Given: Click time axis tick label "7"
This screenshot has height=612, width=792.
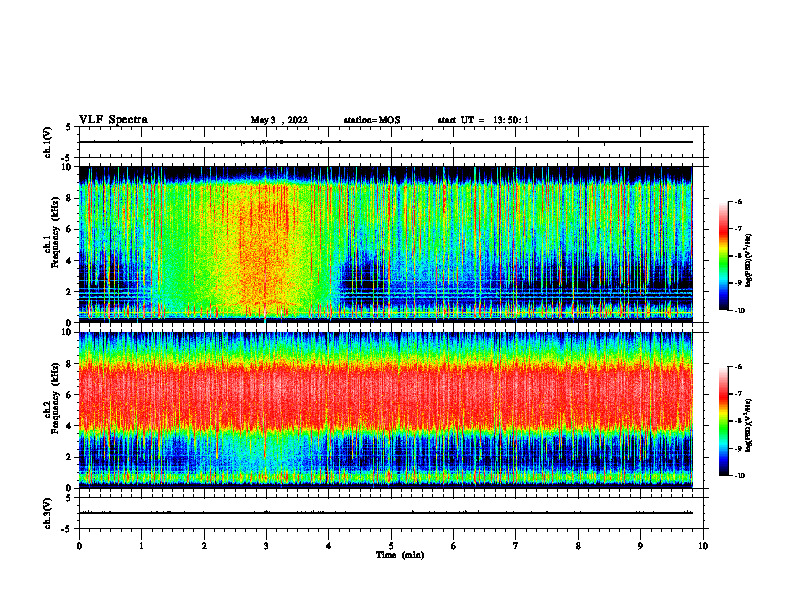Looking at the screenshot, I should [516, 546].
